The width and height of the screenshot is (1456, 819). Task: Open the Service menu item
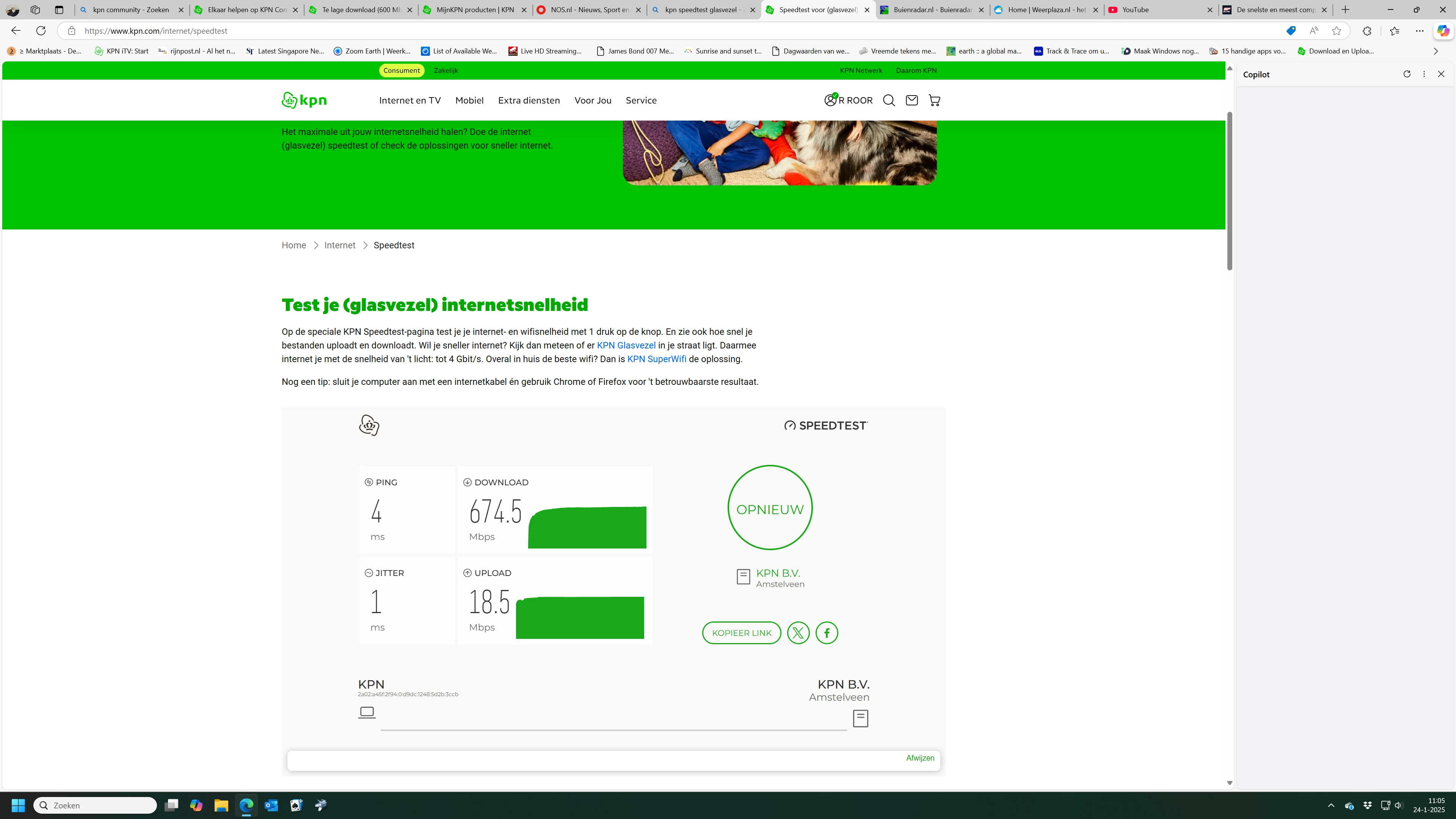tap(641, 100)
